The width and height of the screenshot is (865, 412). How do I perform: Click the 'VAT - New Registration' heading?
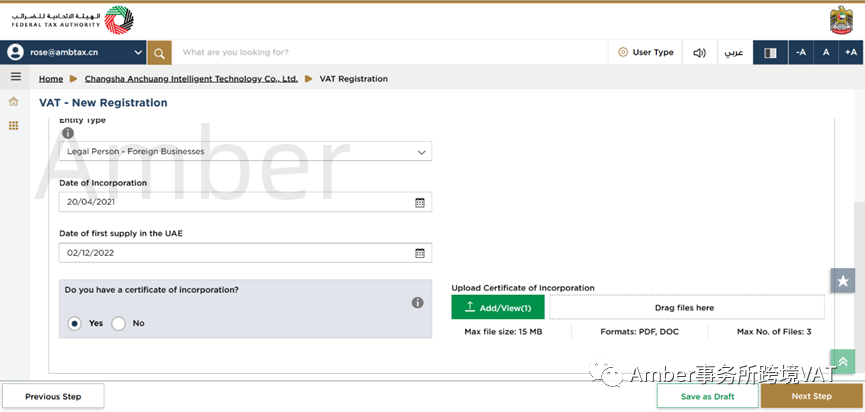click(103, 103)
